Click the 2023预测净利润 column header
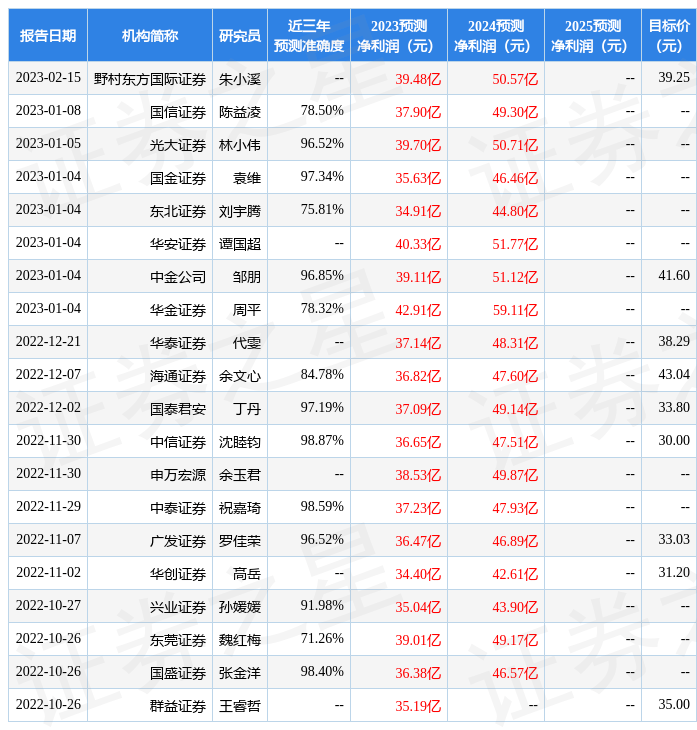The height and width of the screenshot is (730, 697). (x=399, y=36)
